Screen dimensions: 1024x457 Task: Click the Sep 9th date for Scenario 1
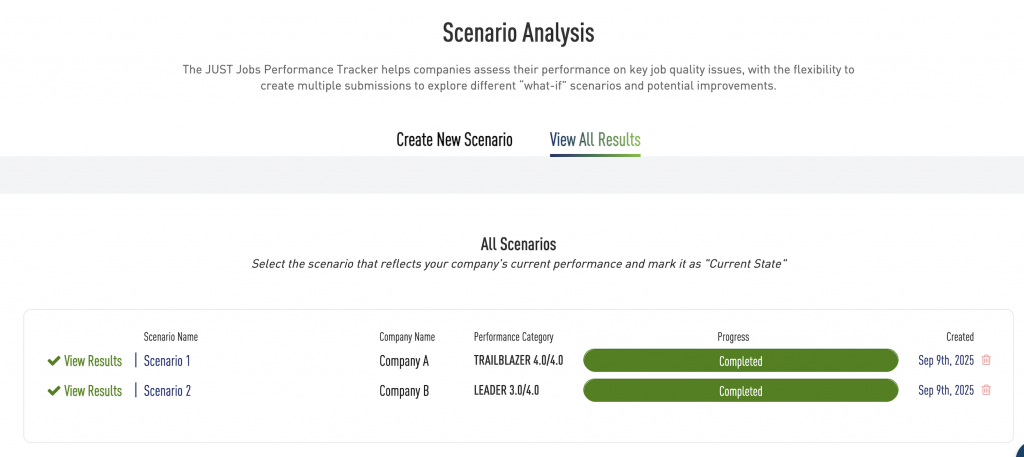point(946,360)
